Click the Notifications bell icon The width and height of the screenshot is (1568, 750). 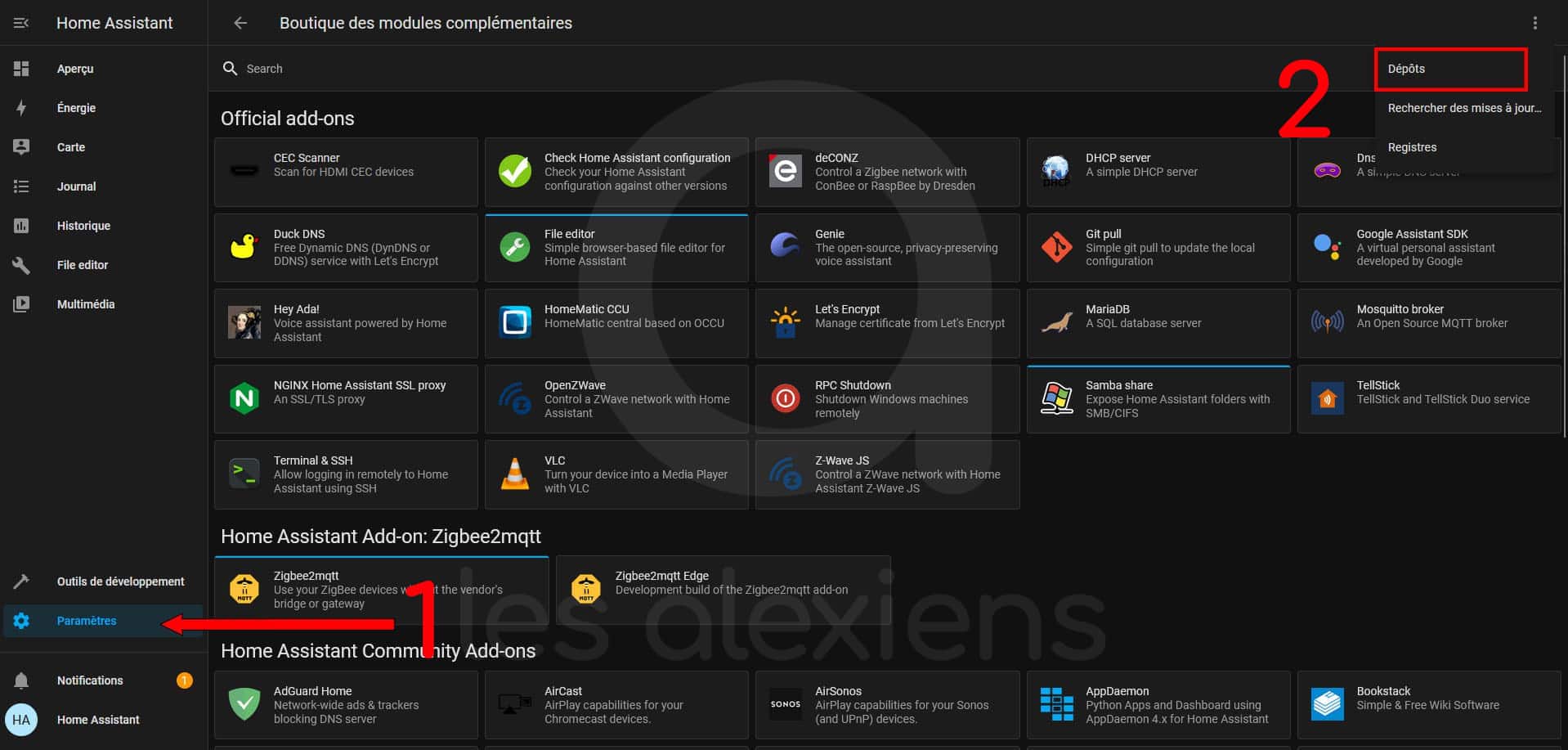21,680
